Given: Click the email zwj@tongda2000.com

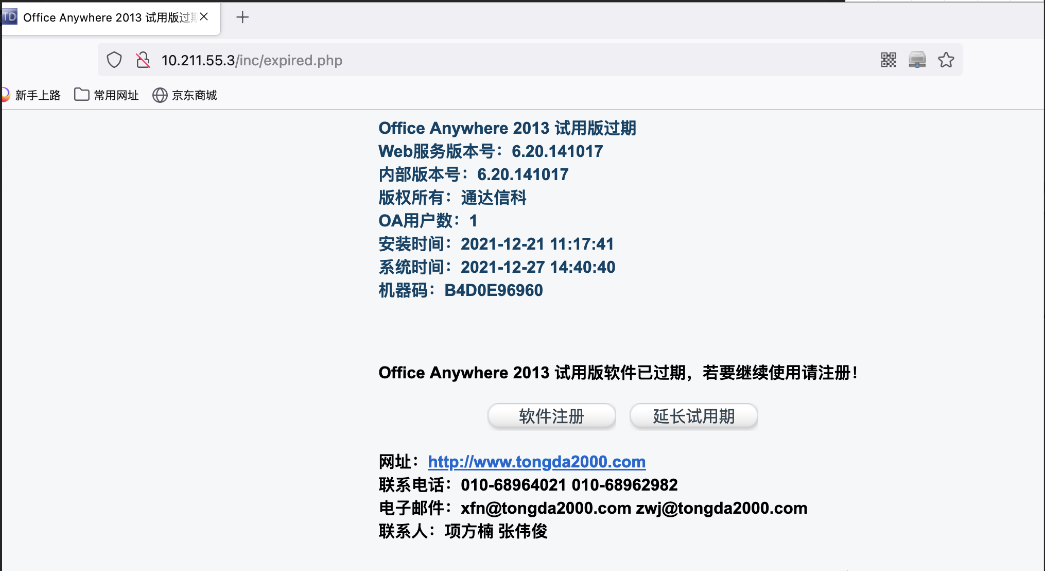Looking at the screenshot, I should [722, 508].
